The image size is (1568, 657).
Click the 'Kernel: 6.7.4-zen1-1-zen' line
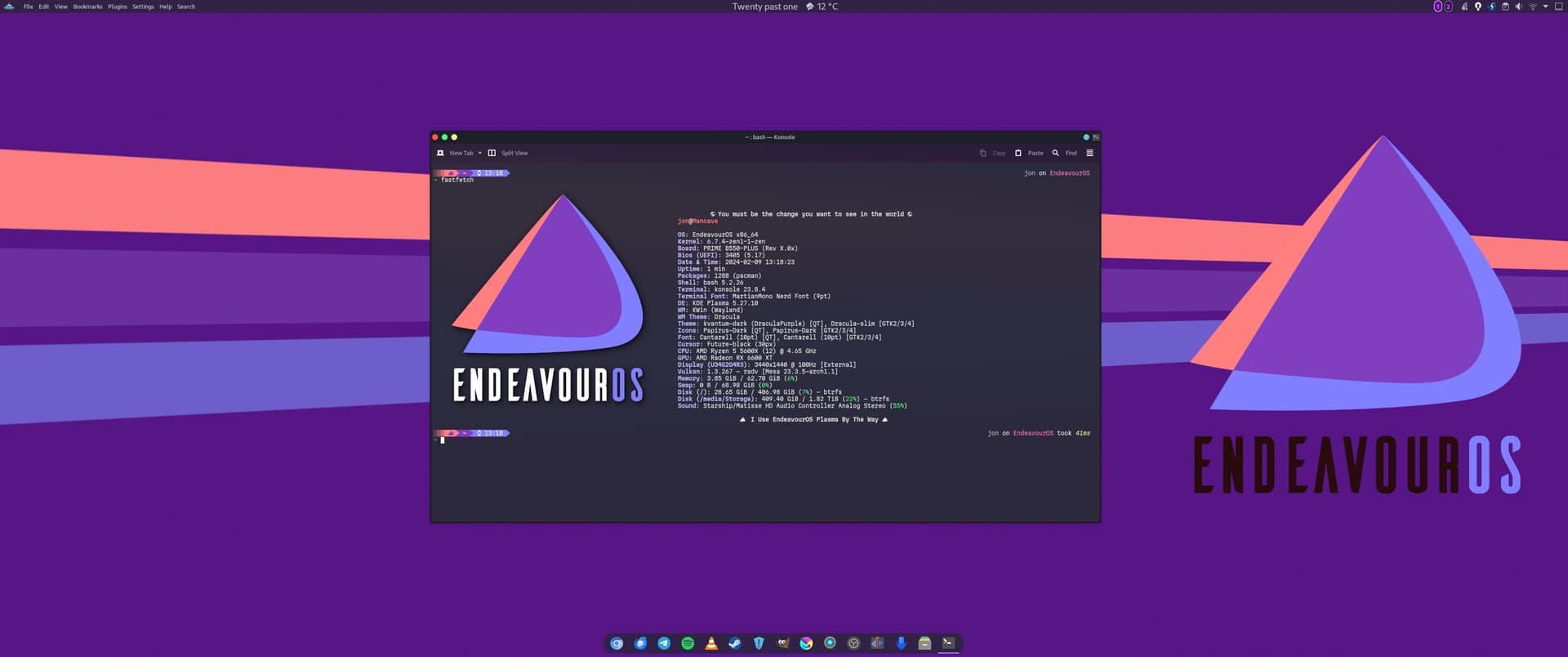(x=721, y=242)
